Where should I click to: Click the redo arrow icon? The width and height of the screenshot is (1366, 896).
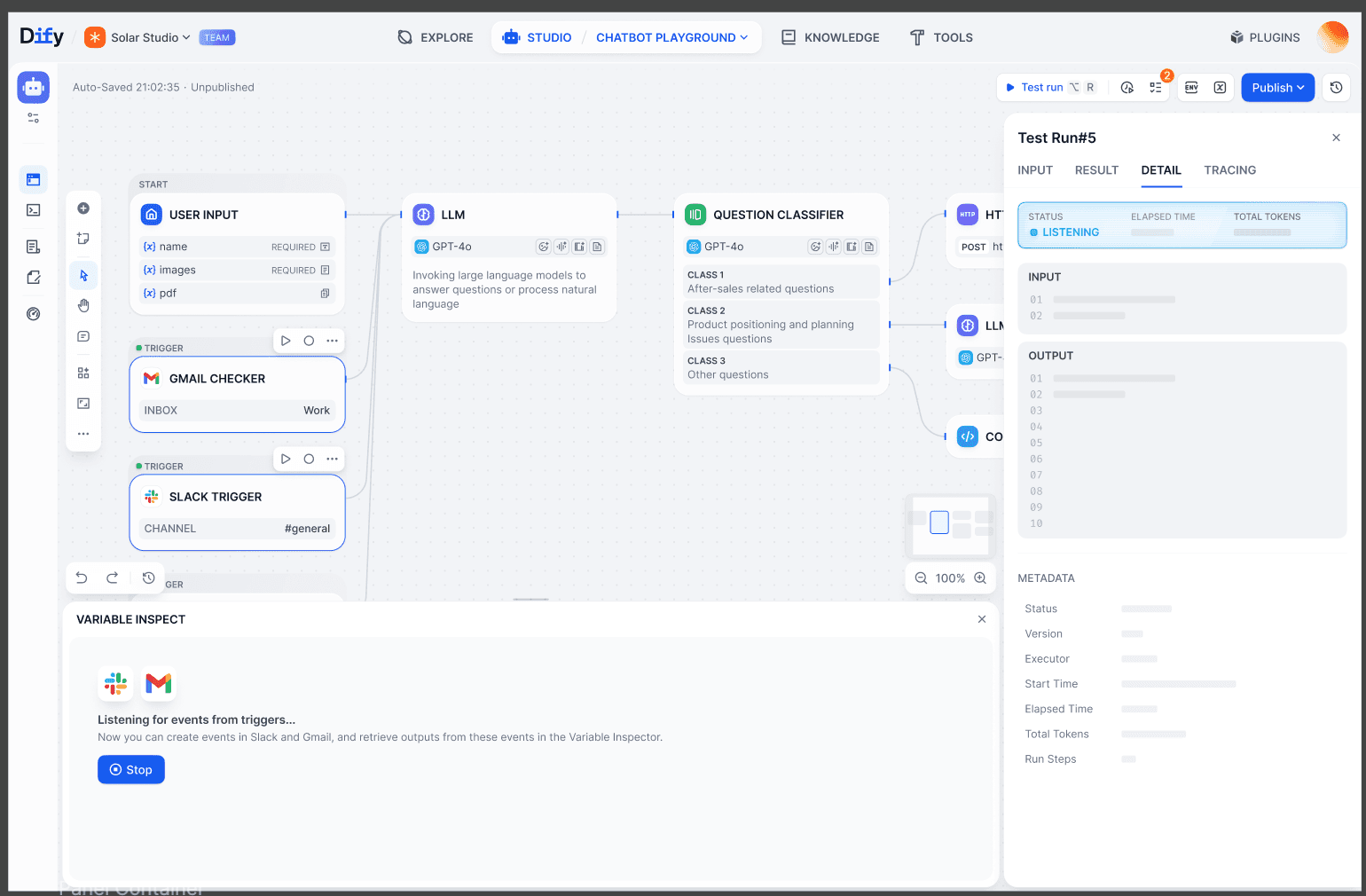[x=113, y=578]
